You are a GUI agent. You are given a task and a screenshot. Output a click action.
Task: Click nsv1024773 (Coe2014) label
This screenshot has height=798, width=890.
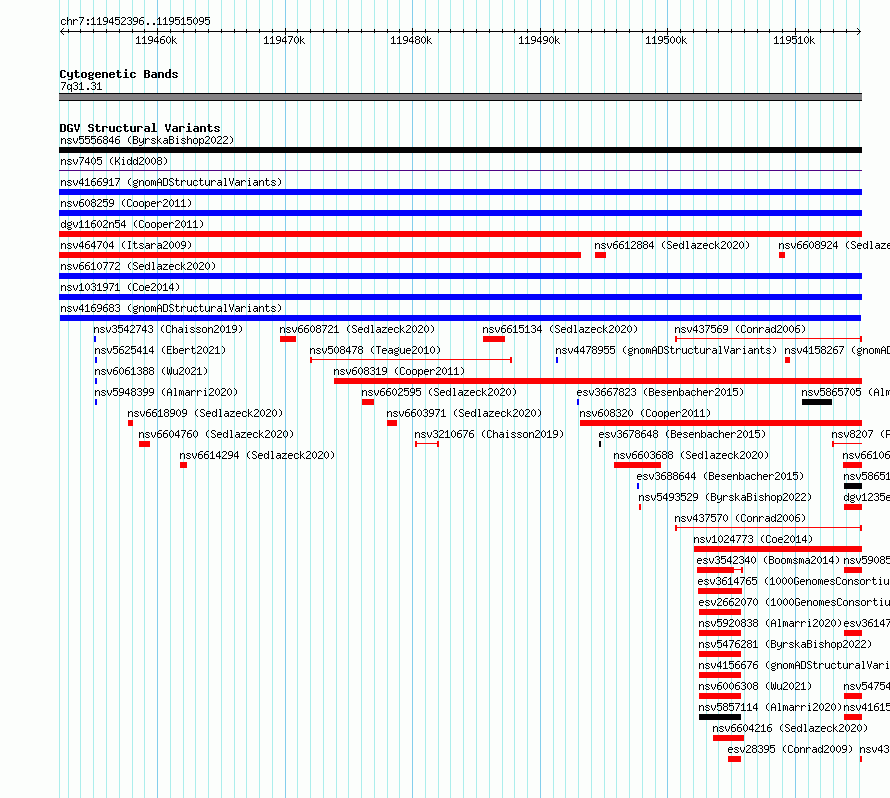tap(753, 539)
